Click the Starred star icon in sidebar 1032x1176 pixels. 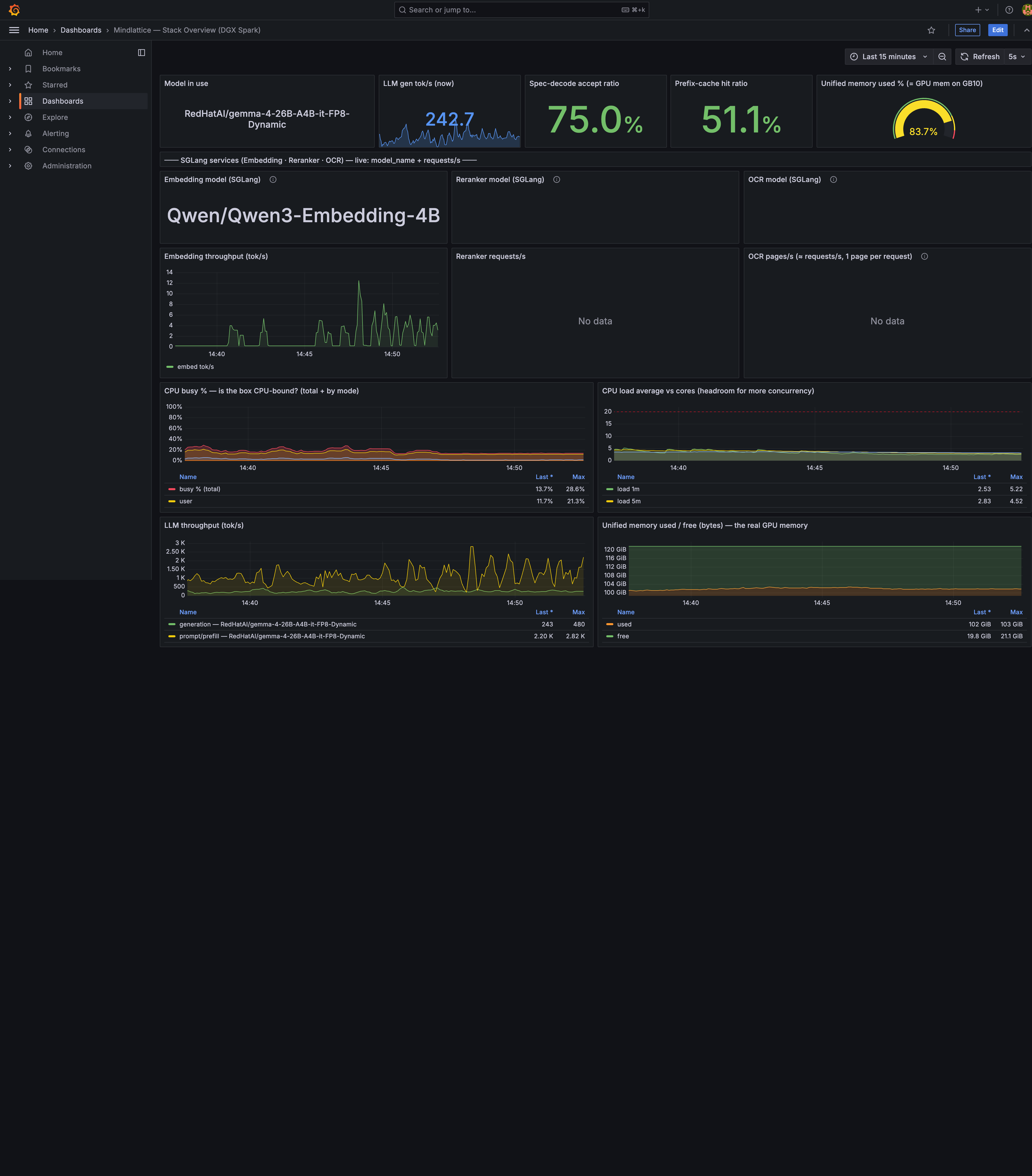(x=28, y=85)
